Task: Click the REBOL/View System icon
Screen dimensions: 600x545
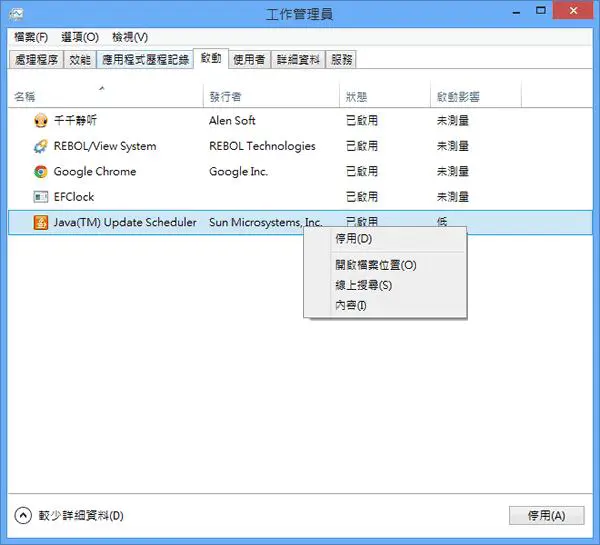Action: click(41, 146)
